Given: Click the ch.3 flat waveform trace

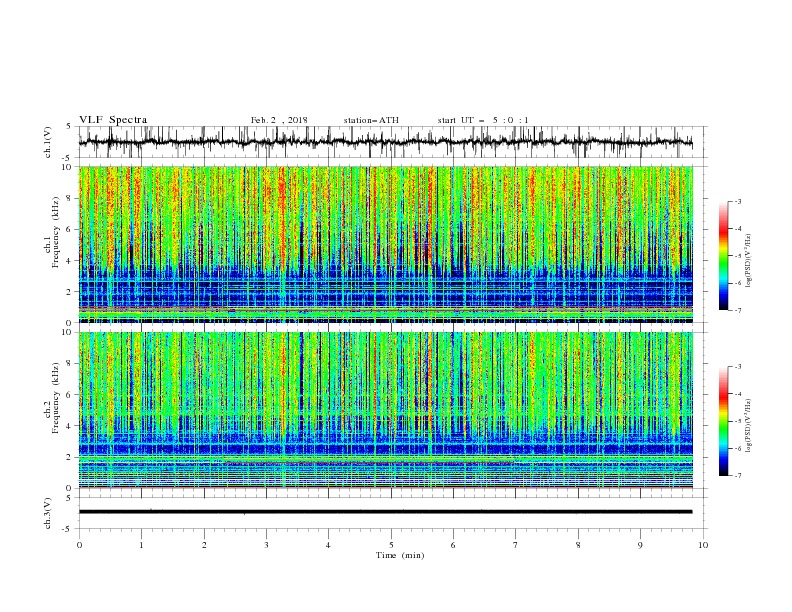Looking at the screenshot, I should (385, 512).
